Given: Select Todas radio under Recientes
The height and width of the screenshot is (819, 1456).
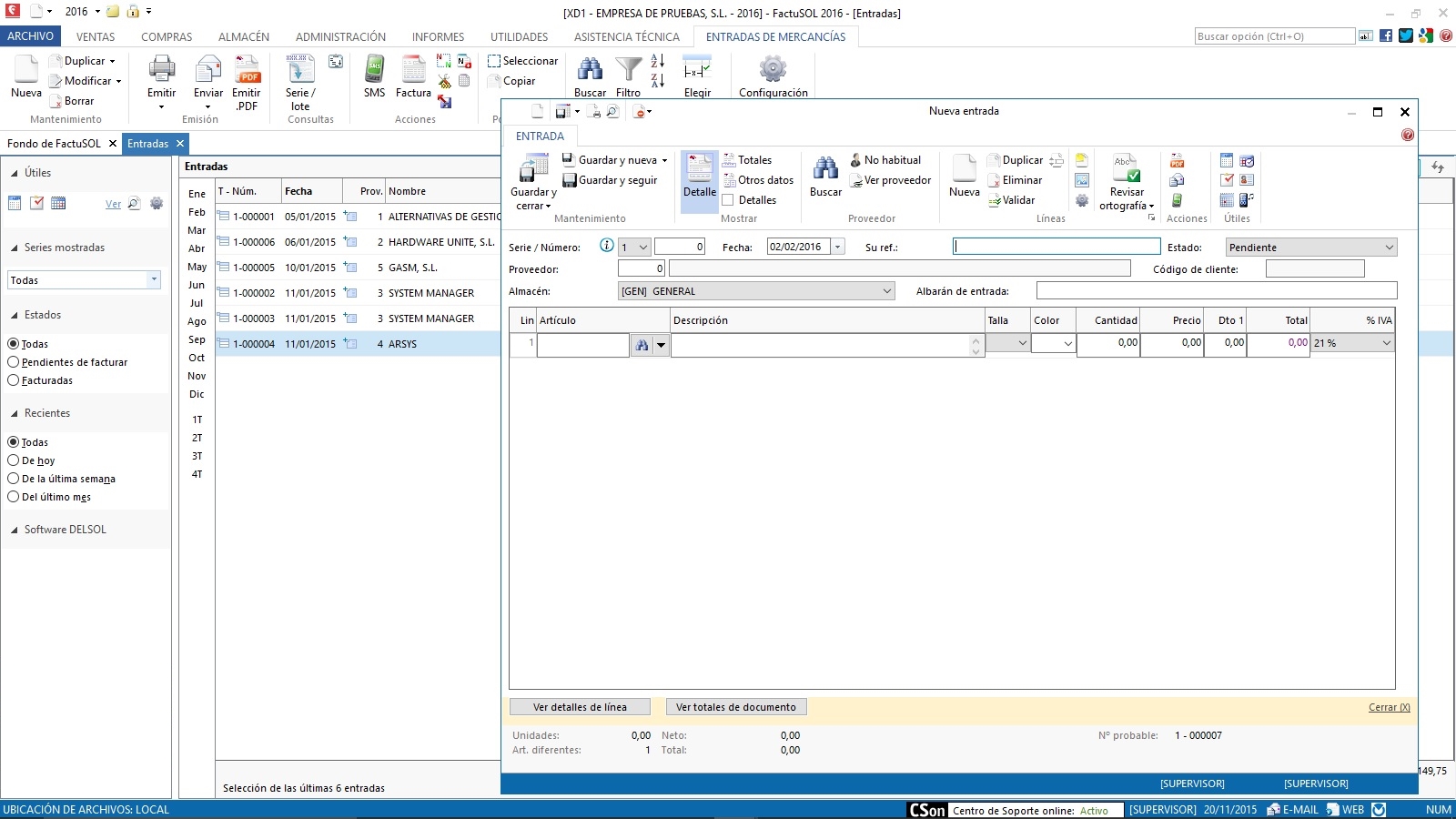Looking at the screenshot, I should [14, 442].
